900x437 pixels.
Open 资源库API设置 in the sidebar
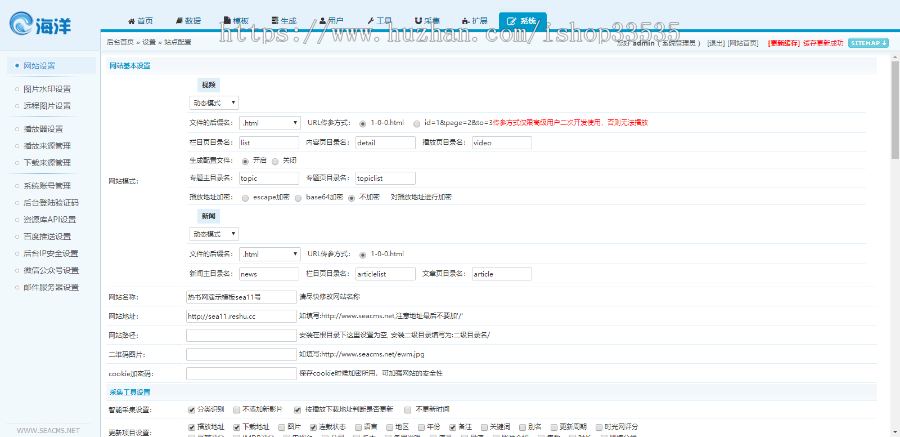click(50, 219)
